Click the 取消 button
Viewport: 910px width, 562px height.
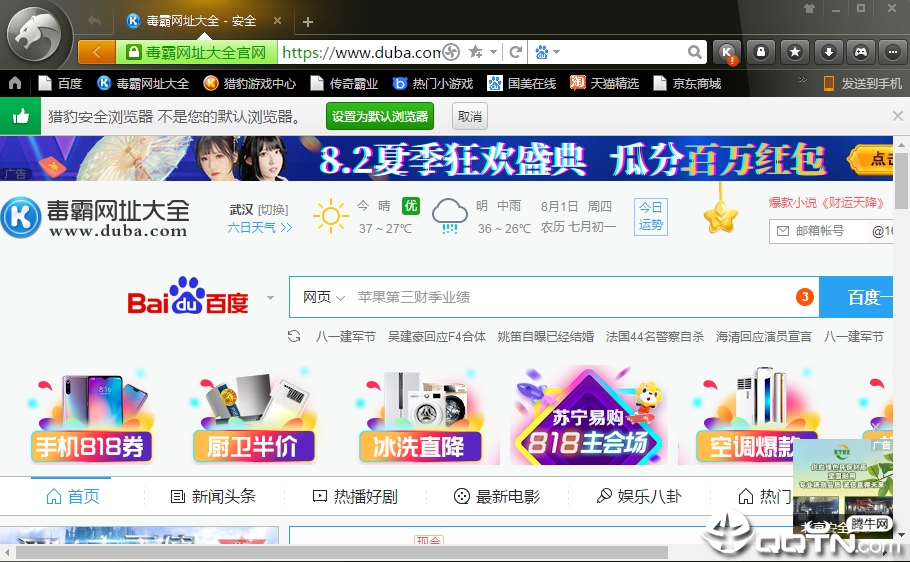click(x=470, y=116)
